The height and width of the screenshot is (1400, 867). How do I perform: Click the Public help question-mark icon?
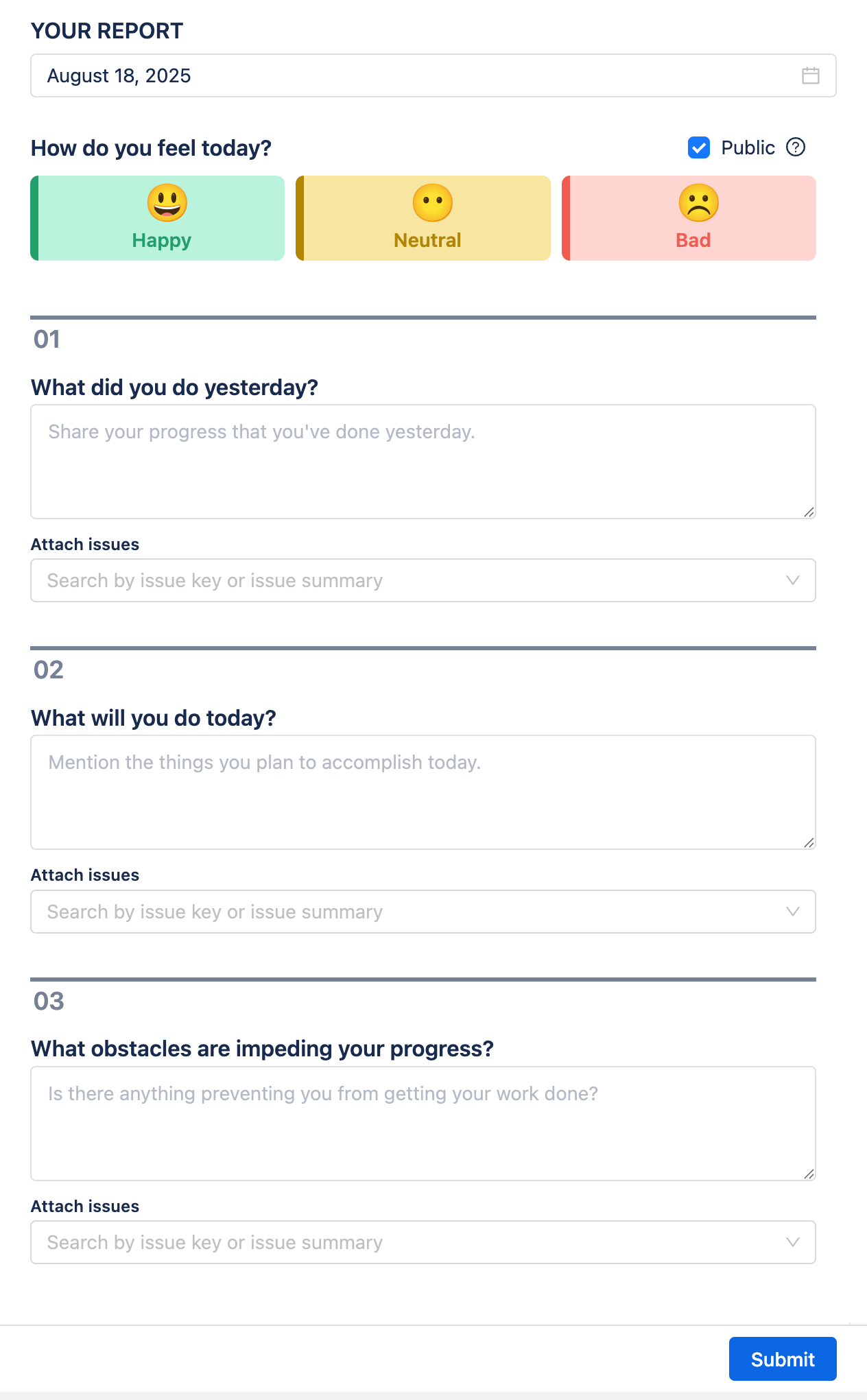click(x=796, y=147)
